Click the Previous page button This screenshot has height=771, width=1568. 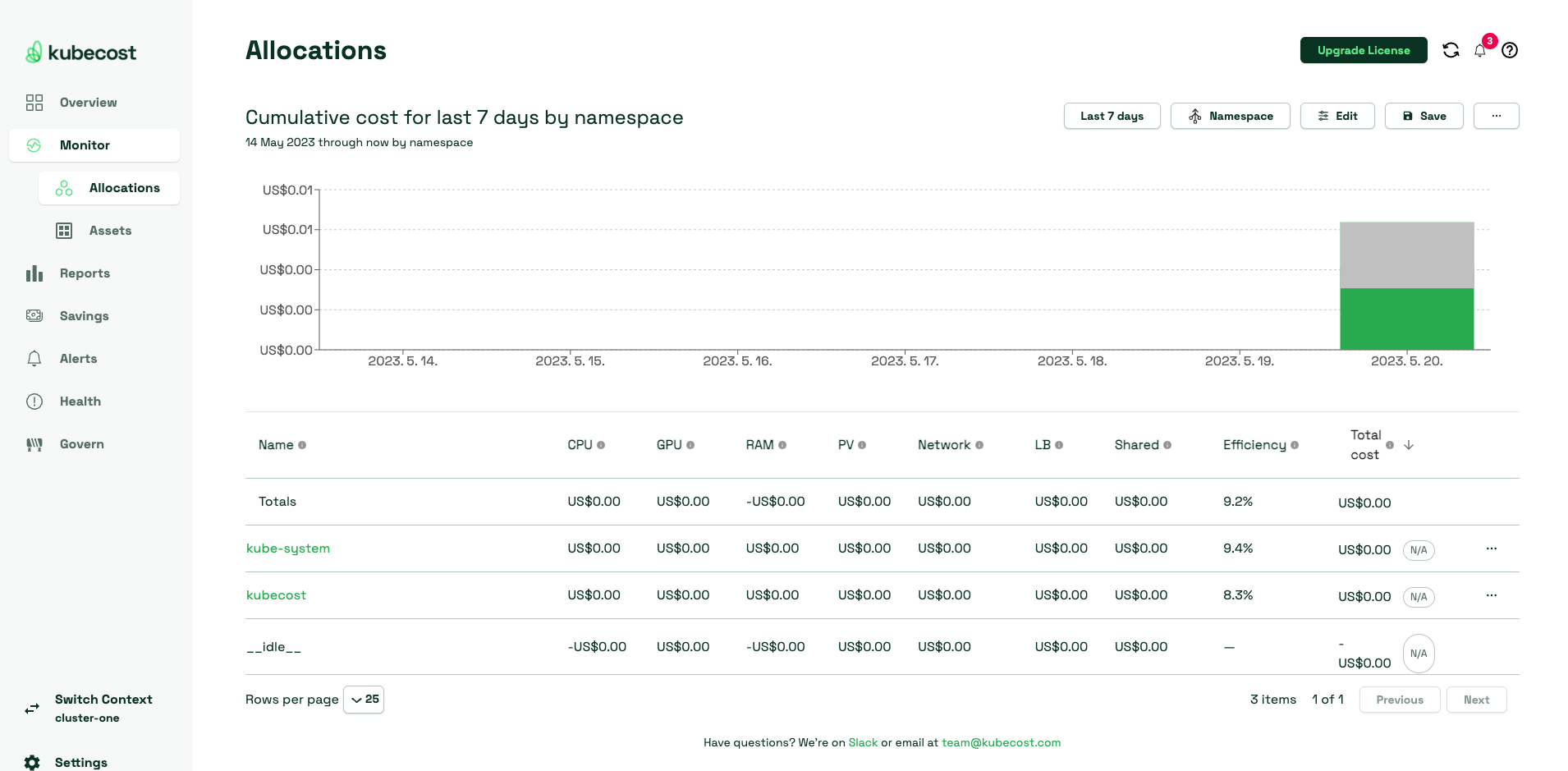1400,700
